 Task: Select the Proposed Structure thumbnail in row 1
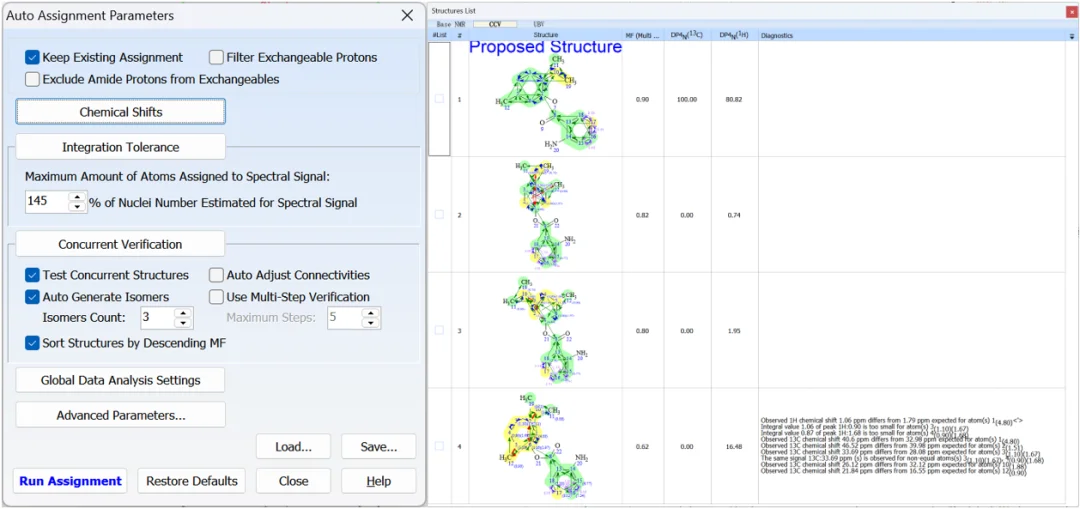coord(546,99)
